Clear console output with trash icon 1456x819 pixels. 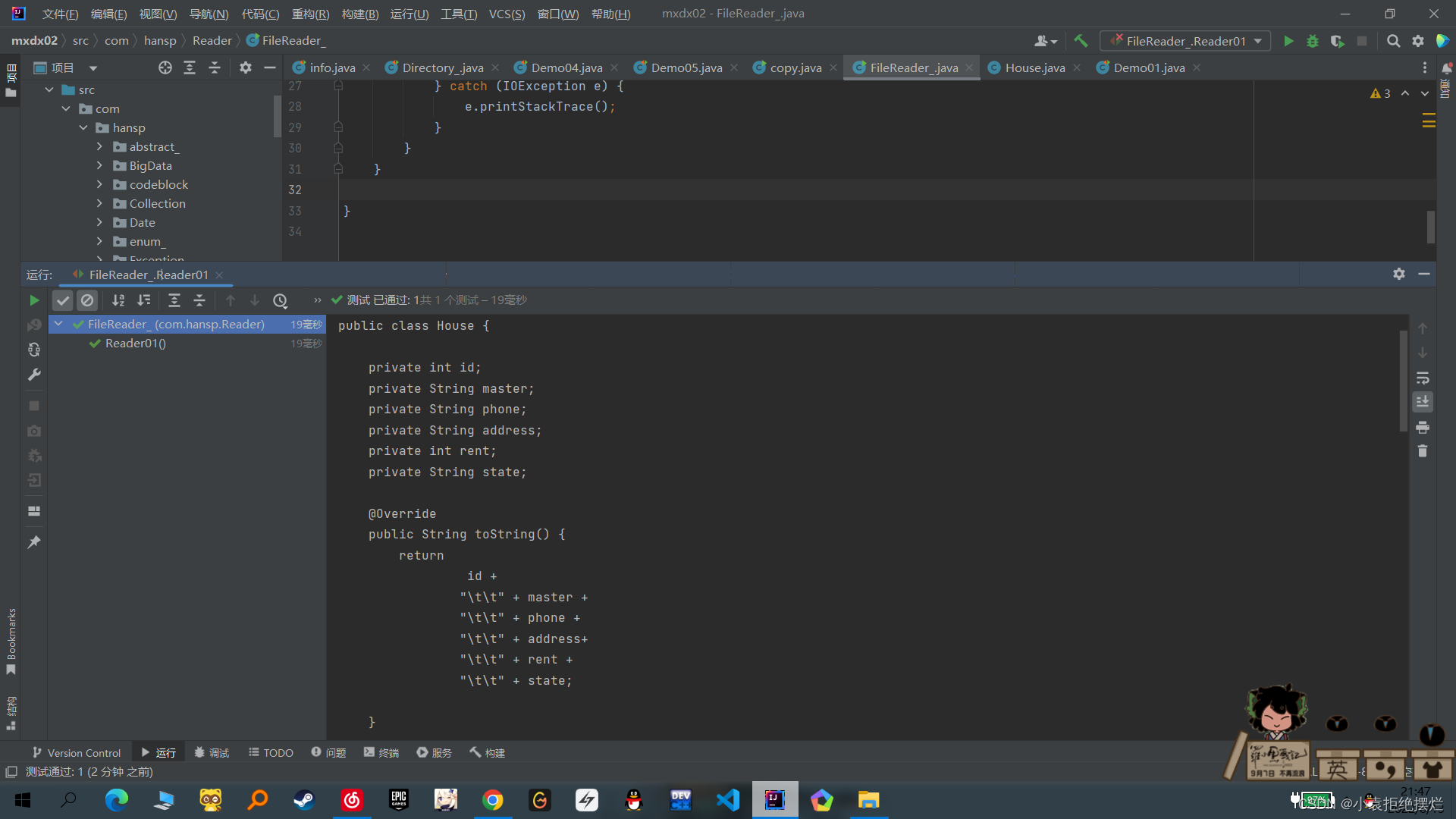(1423, 451)
